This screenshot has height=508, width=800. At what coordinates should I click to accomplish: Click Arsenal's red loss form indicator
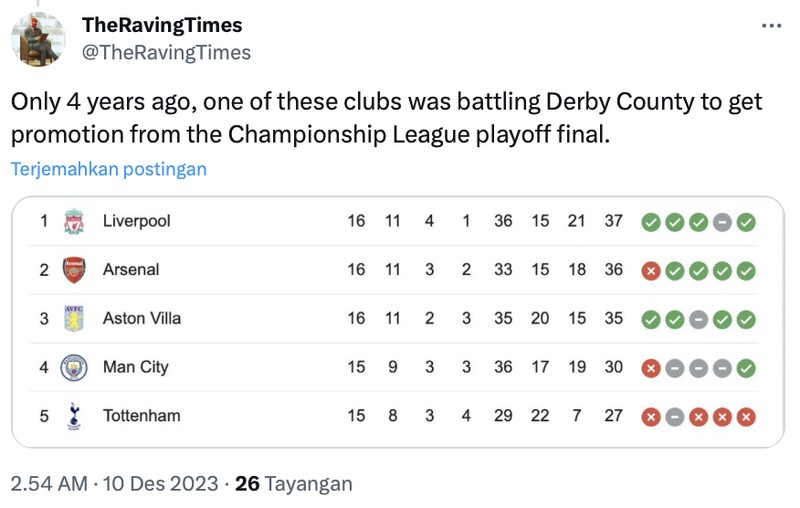[650, 270]
